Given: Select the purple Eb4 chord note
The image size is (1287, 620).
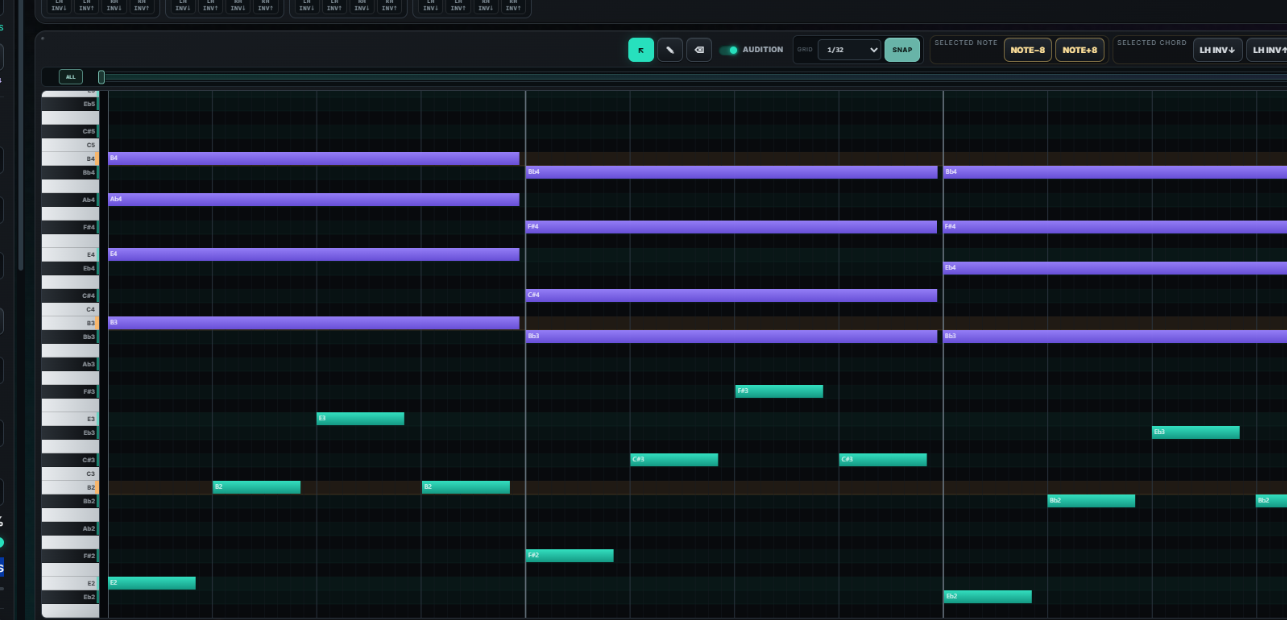Looking at the screenshot, I should point(1115,268).
